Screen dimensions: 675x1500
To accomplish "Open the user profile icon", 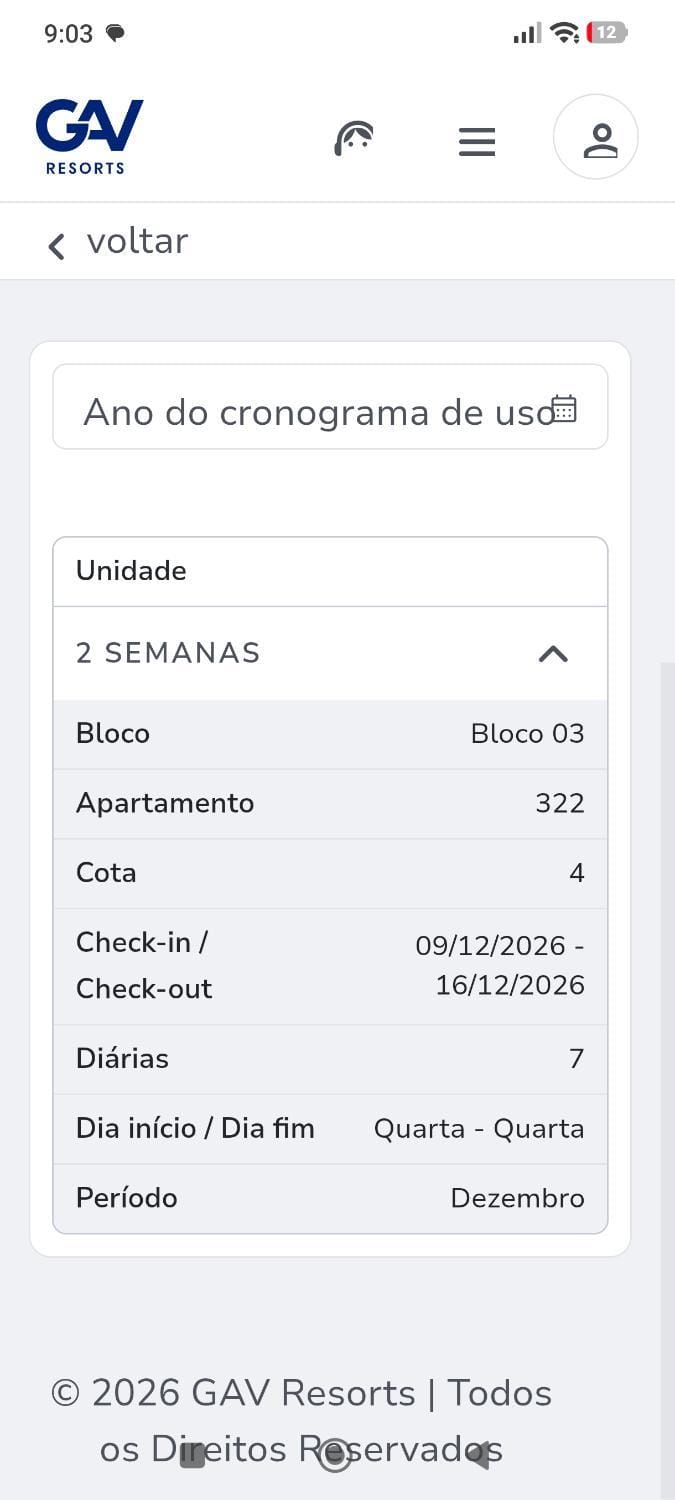I will [596, 137].
